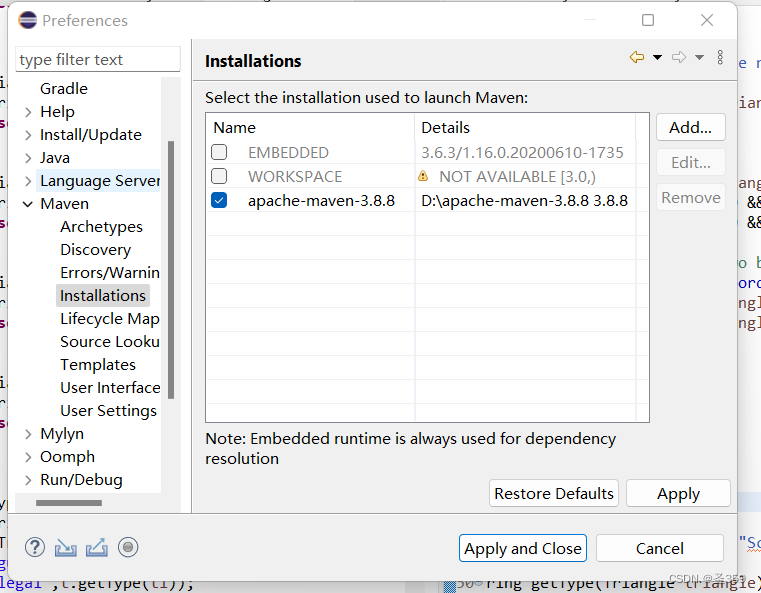Open User Settings under Maven

[x=109, y=411]
